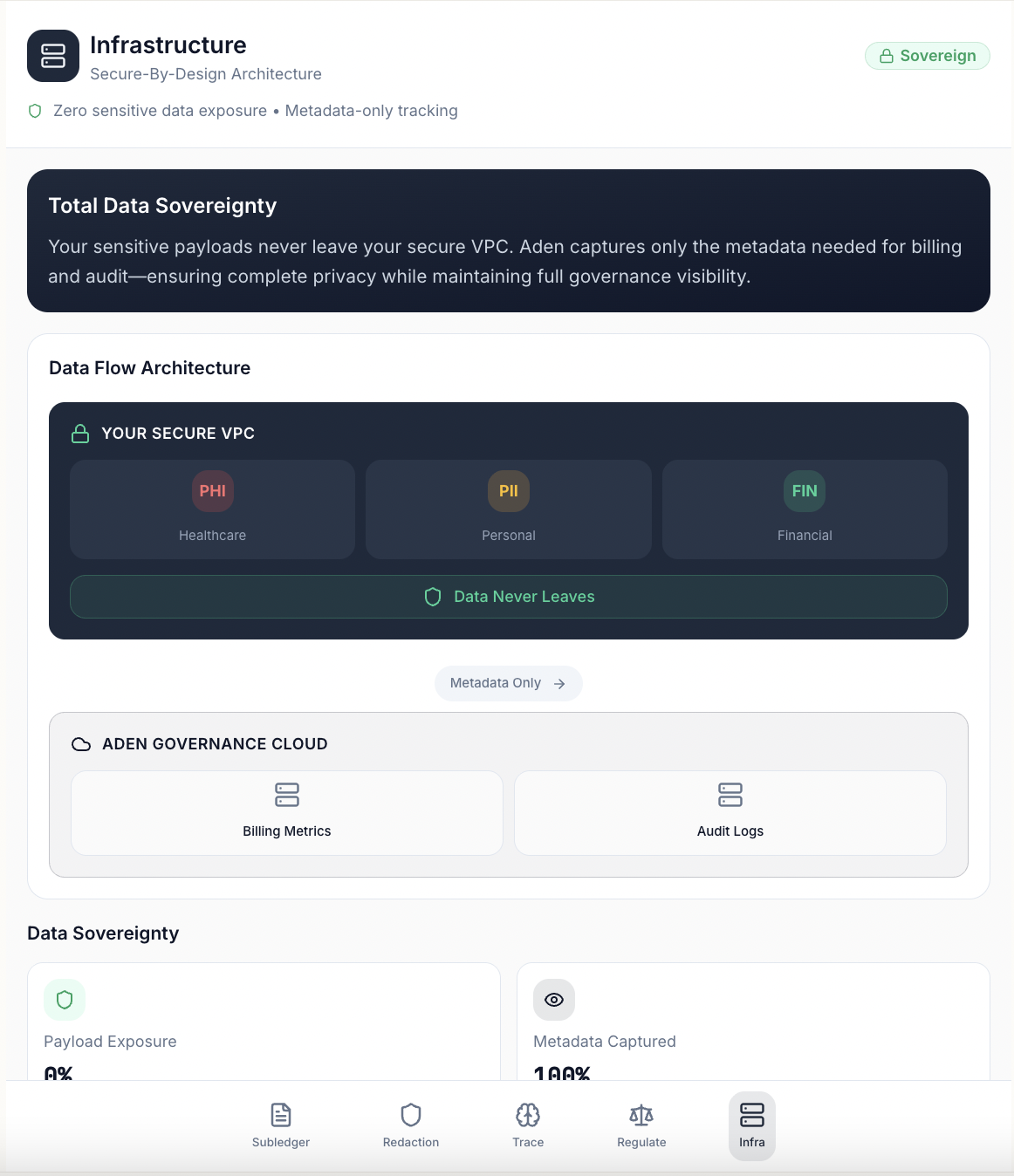Screen dimensions: 1014x1176
Task: Click the cloud icon beside Aden Governance Cloud
Action: click(x=81, y=744)
